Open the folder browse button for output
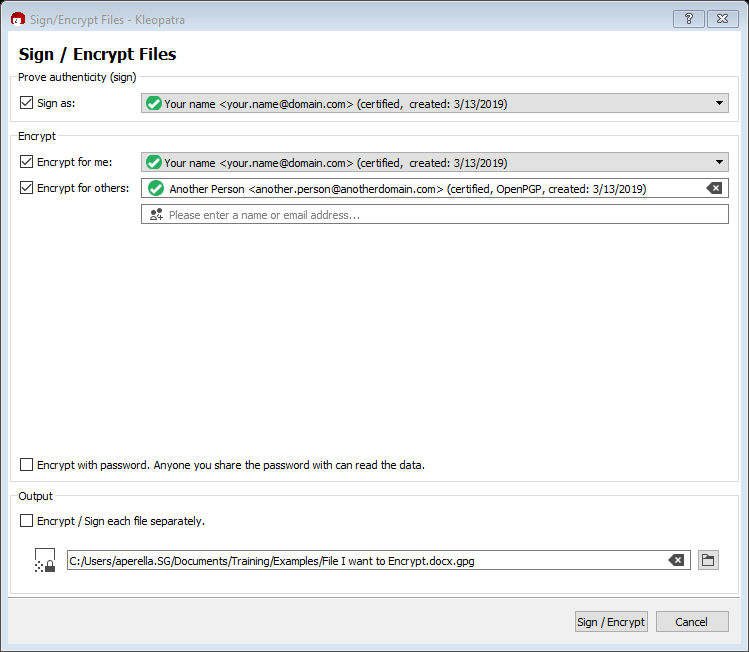Viewport: 749px width, 652px height. click(708, 560)
